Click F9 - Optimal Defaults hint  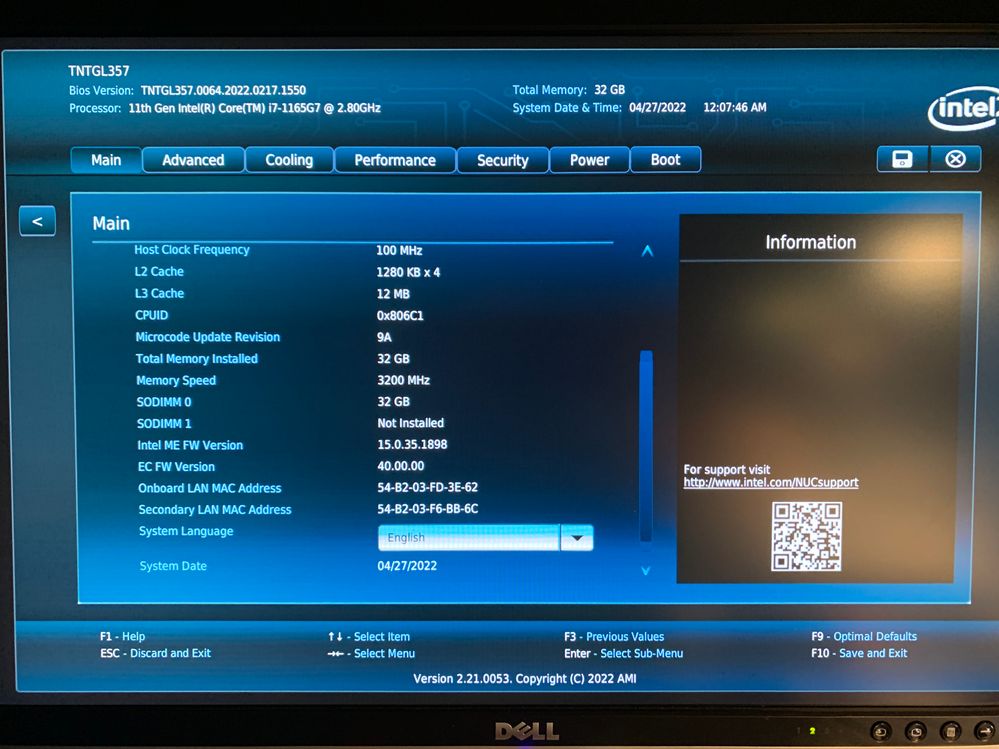pos(864,636)
